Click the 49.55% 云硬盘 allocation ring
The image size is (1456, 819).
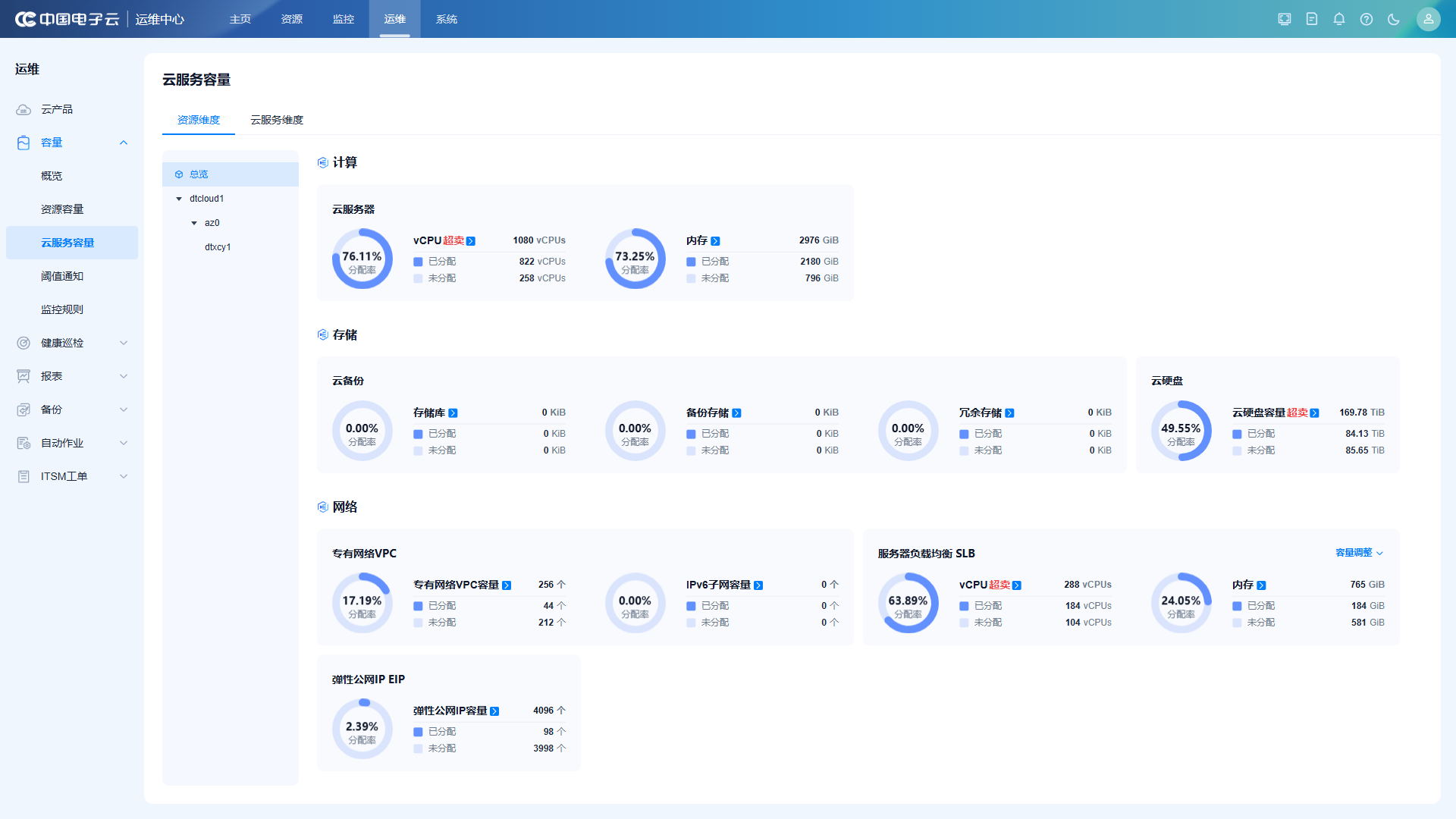1181,431
